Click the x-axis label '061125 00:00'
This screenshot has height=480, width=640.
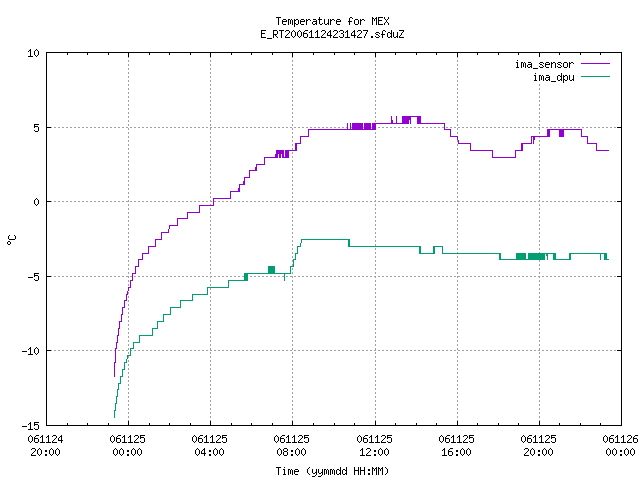(127, 446)
